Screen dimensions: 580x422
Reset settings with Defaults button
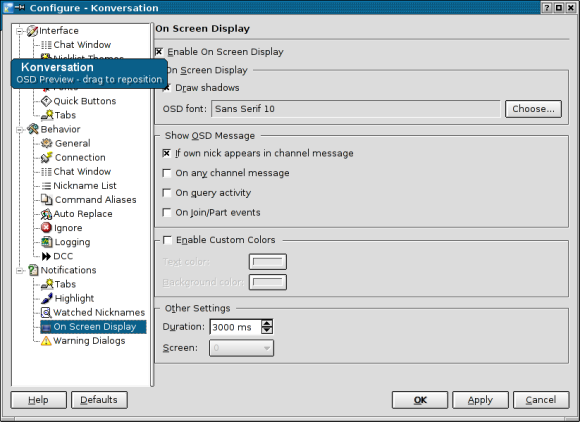coord(99,400)
